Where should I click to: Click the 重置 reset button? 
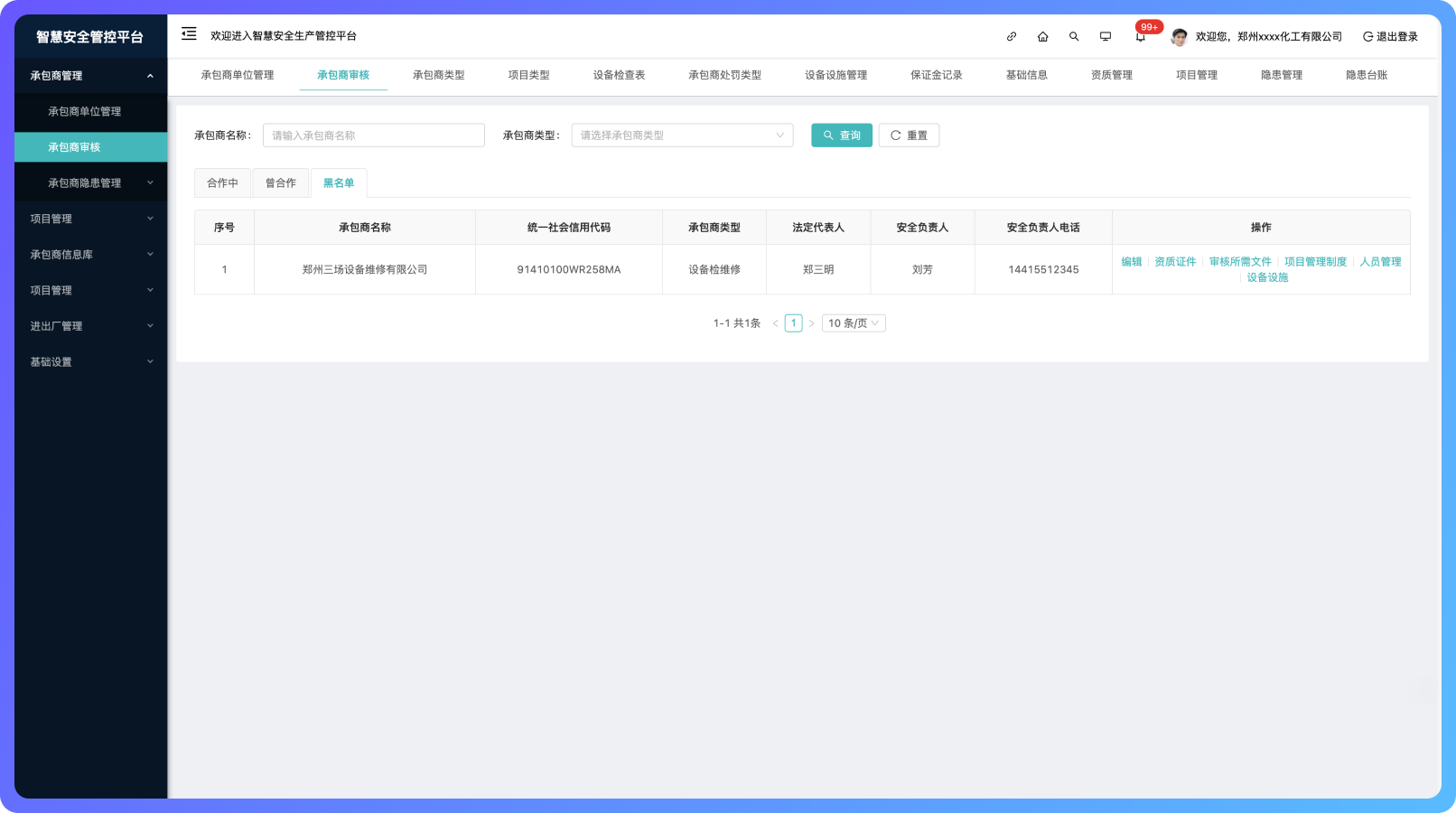pyautogui.click(x=909, y=135)
